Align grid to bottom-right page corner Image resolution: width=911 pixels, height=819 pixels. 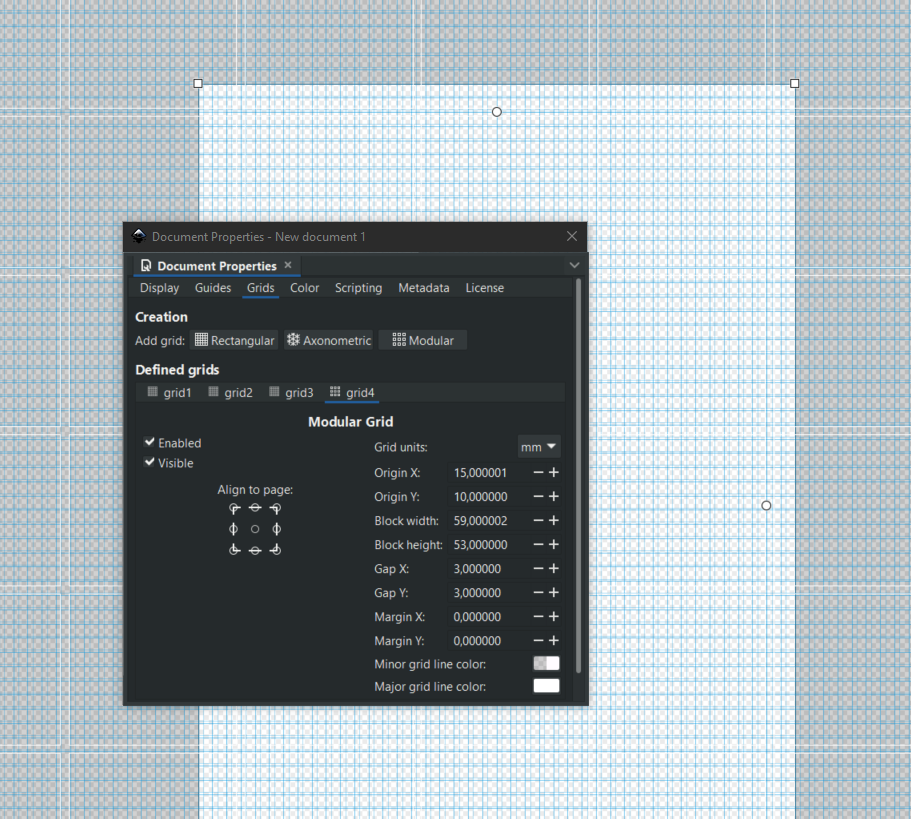pyautogui.click(x=276, y=549)
